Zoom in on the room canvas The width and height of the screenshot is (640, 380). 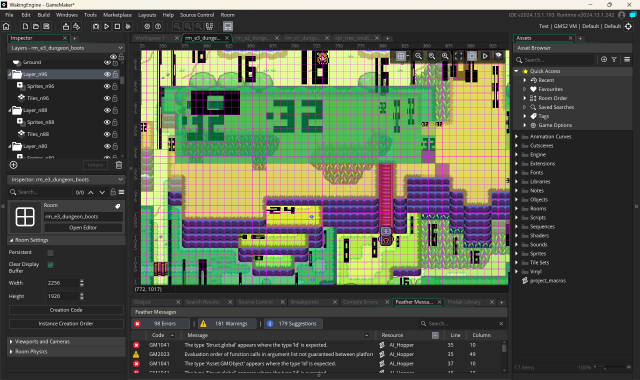coord(445,56)
